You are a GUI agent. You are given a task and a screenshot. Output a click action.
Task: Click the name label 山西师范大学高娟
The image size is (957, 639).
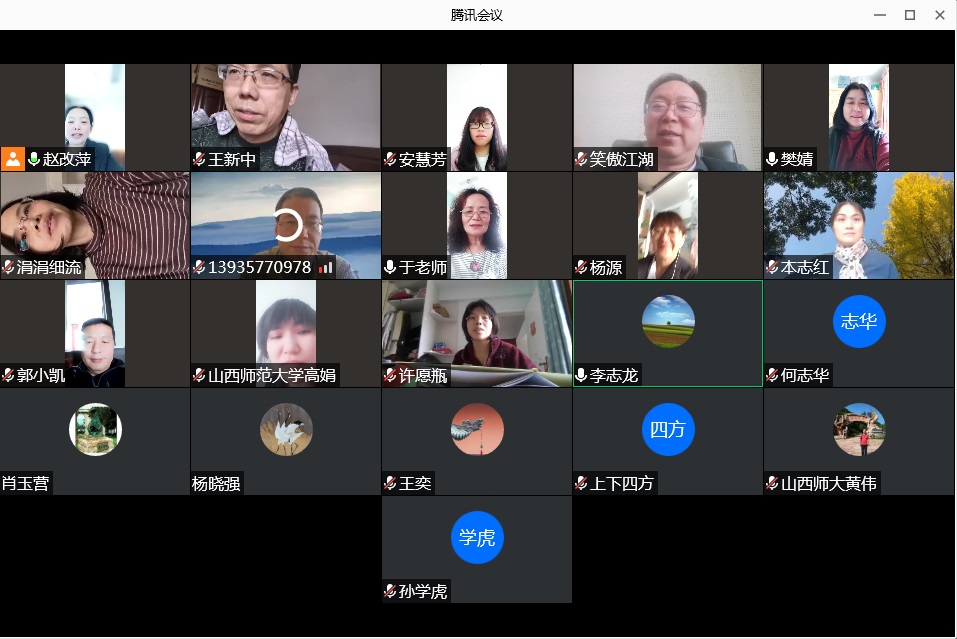tap(272, 376)
